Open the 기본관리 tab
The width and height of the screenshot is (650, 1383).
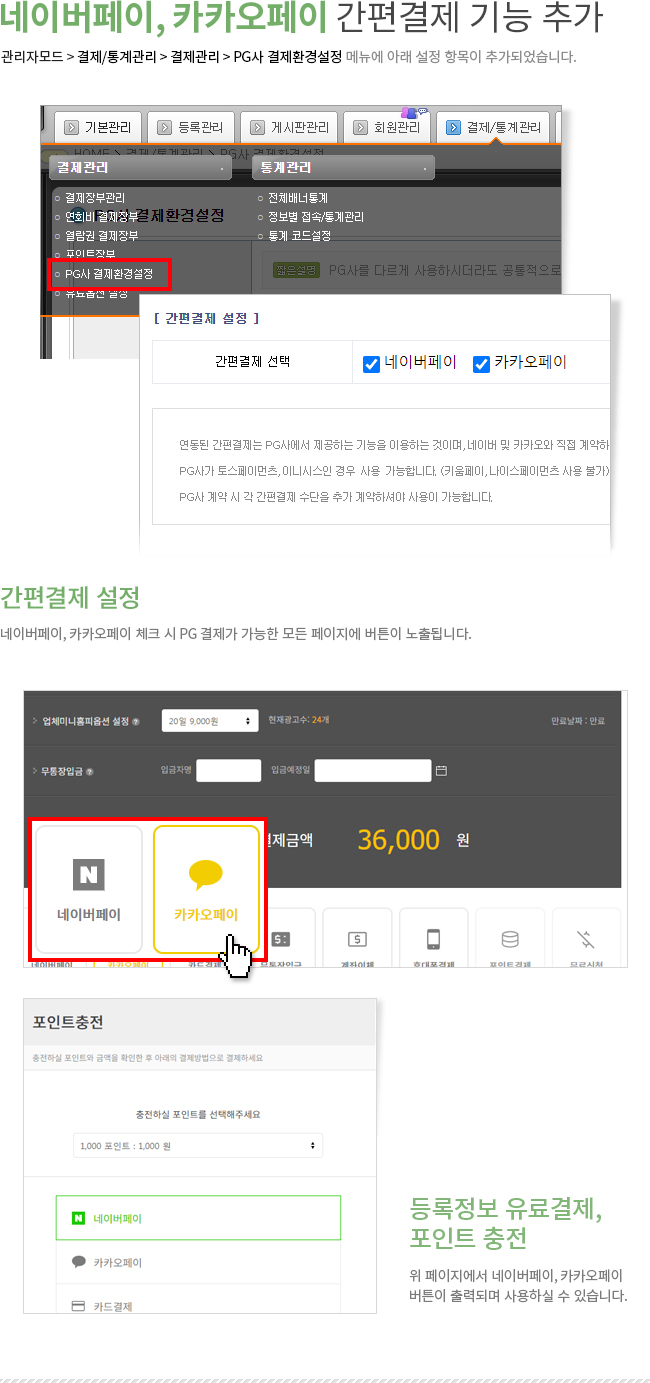pos(98,127)
